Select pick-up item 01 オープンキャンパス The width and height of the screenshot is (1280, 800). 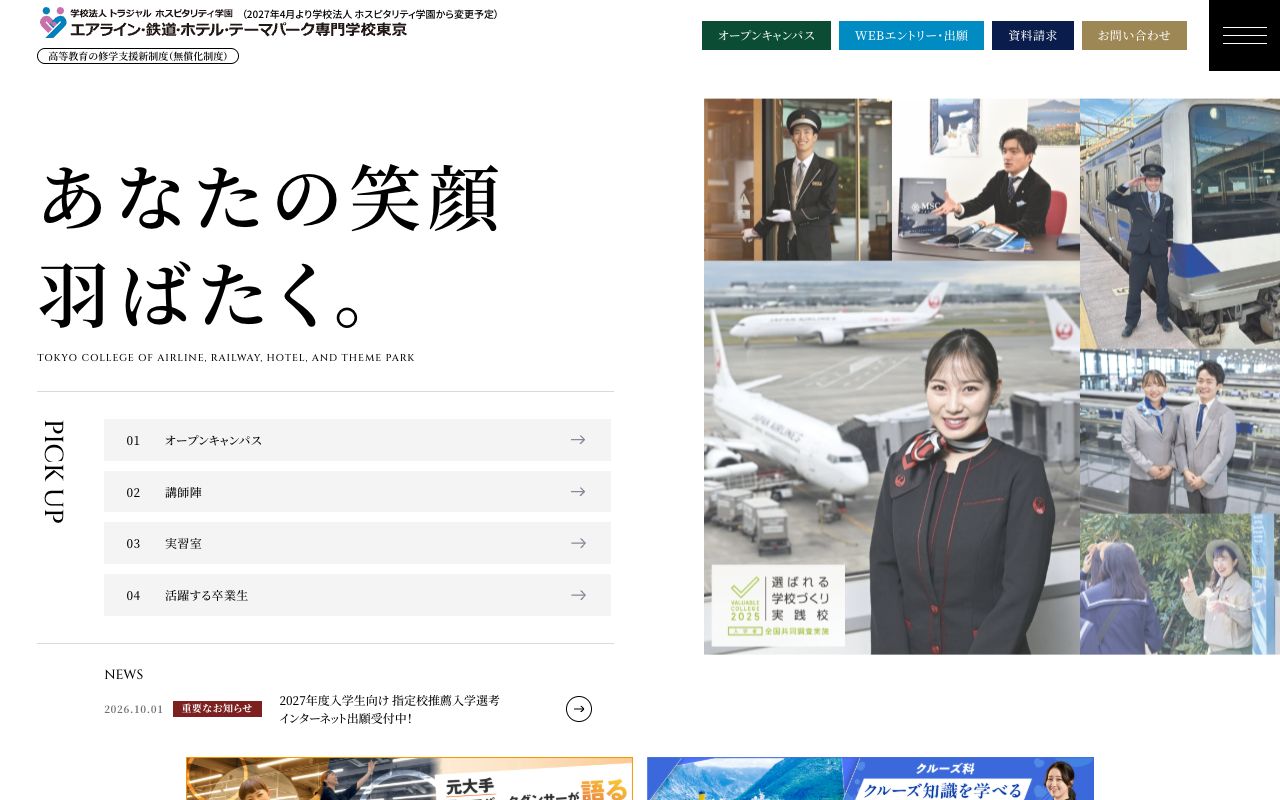pos(357,440)
